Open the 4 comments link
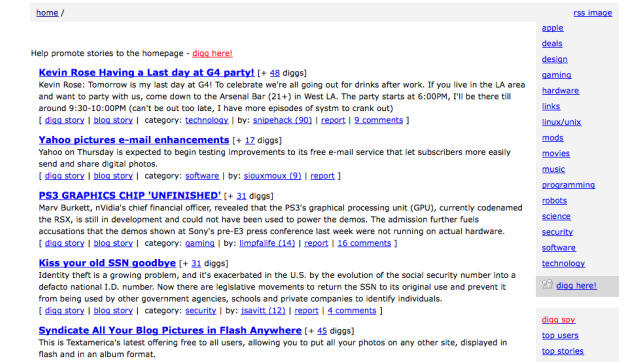Viewport: 640px width, 362px height. (x=352, y=311)
